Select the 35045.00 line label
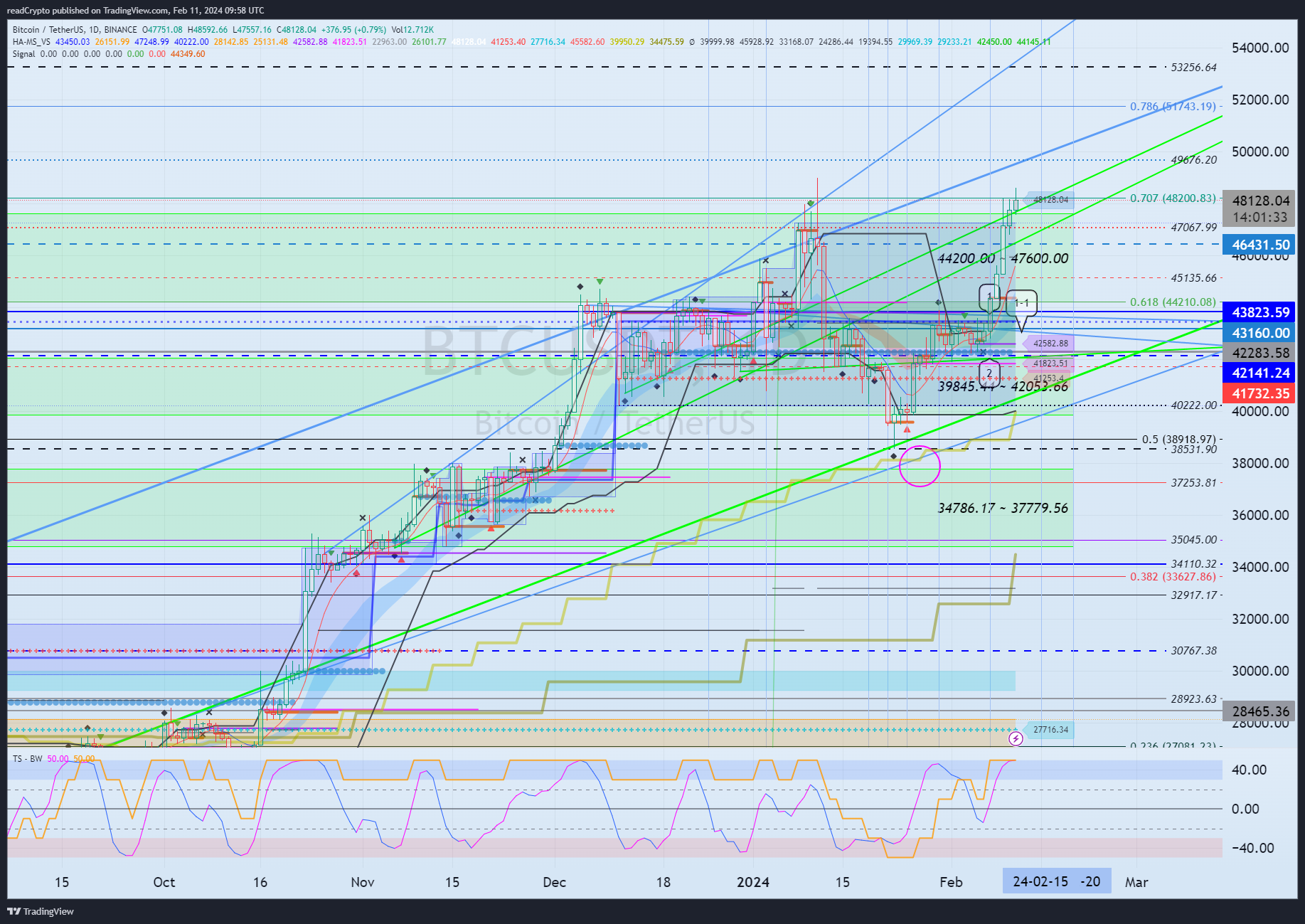This screenshot has width=1305, height=924. point(1193,540)
